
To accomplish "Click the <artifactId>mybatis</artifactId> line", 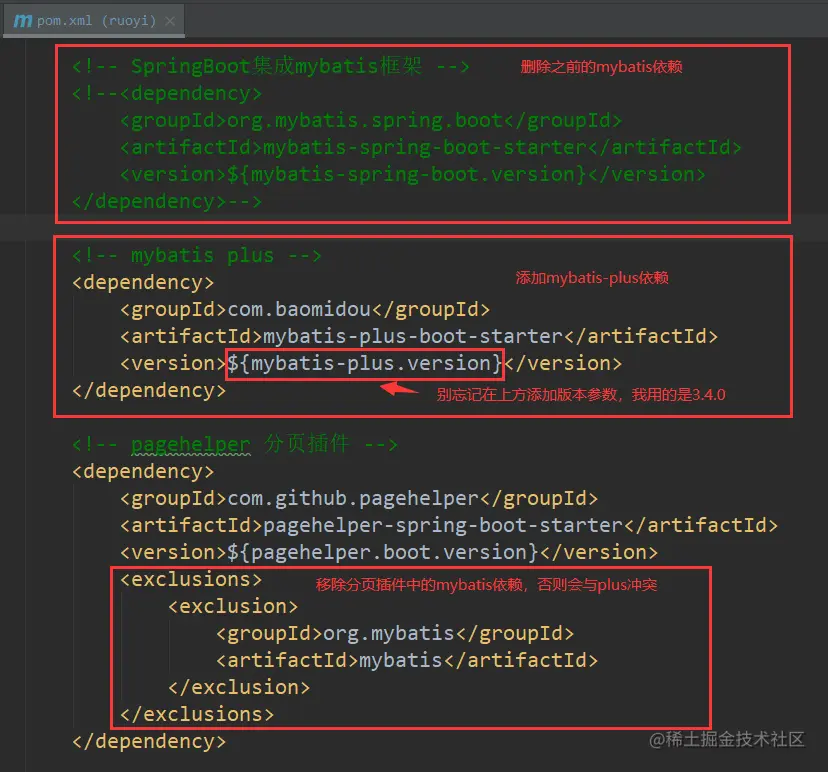I will [x=407, y=661].
